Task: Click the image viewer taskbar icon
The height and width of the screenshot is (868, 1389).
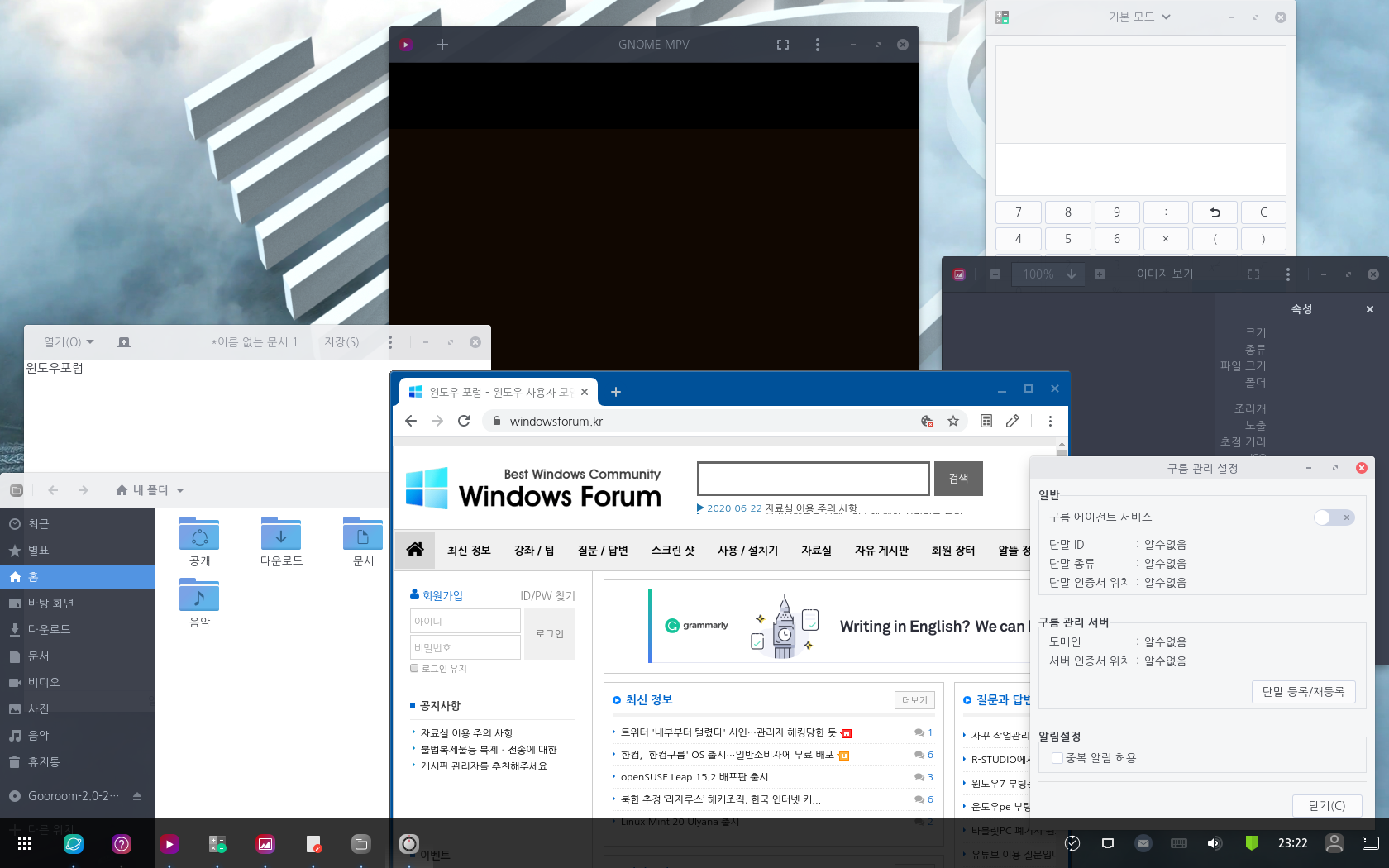Action: (265, 843)
